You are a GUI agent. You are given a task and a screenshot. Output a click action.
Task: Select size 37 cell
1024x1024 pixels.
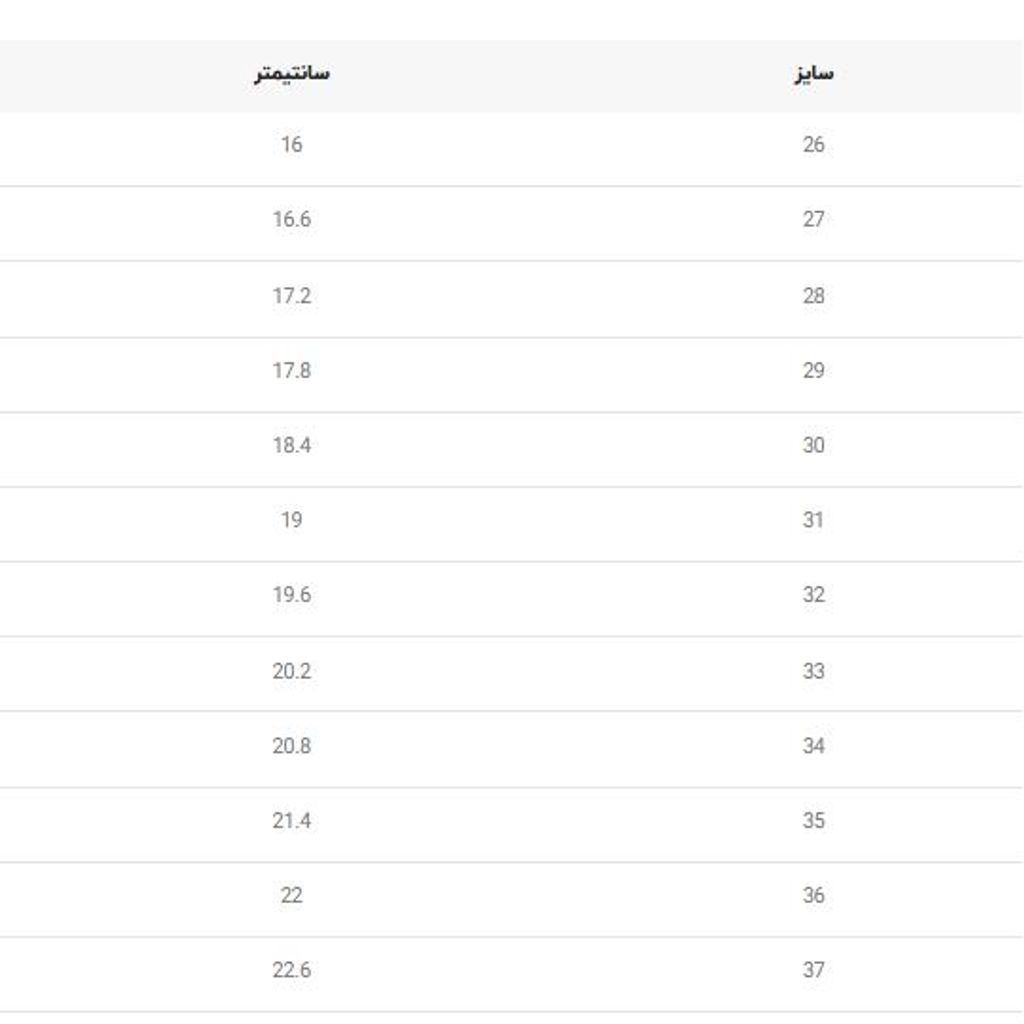click(813, 970)
